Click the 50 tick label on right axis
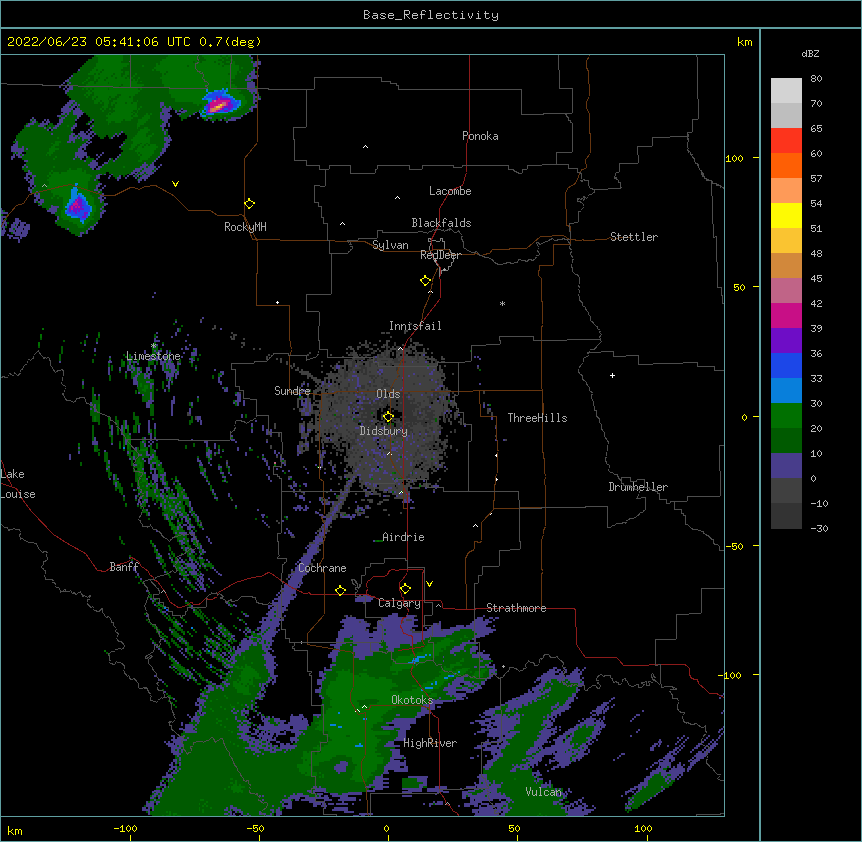 pyautogui.click(x=739, y=287)
